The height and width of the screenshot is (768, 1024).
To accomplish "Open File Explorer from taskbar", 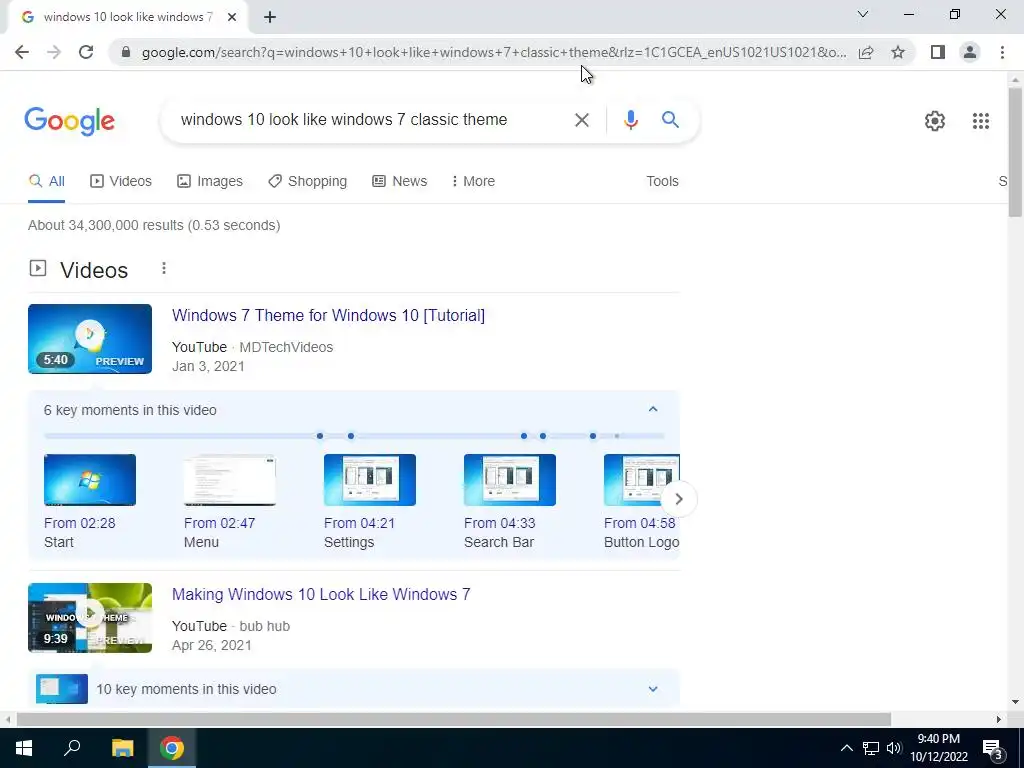I will point(122,748).
